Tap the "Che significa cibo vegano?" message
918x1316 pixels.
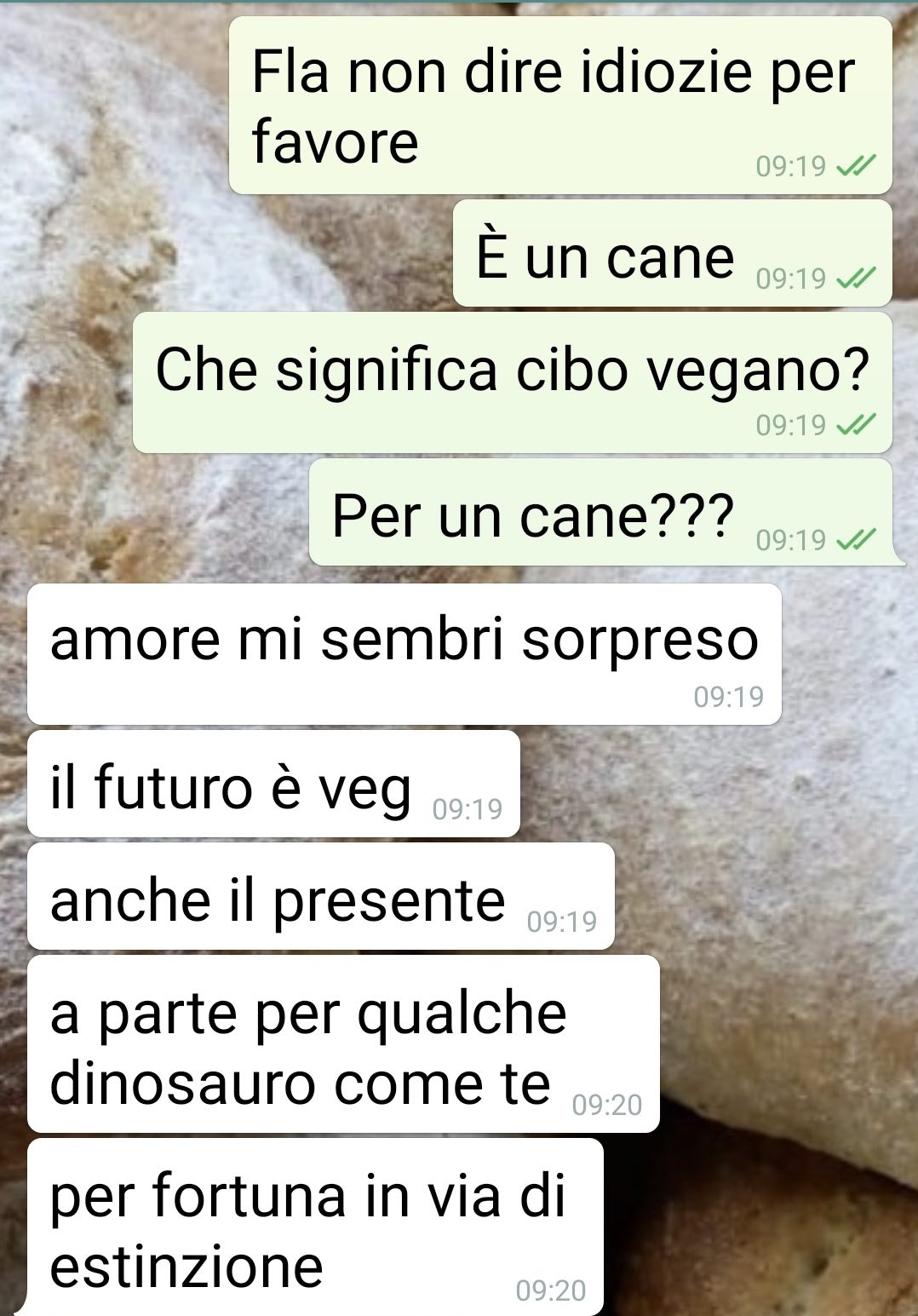click(x=512, y=382)
